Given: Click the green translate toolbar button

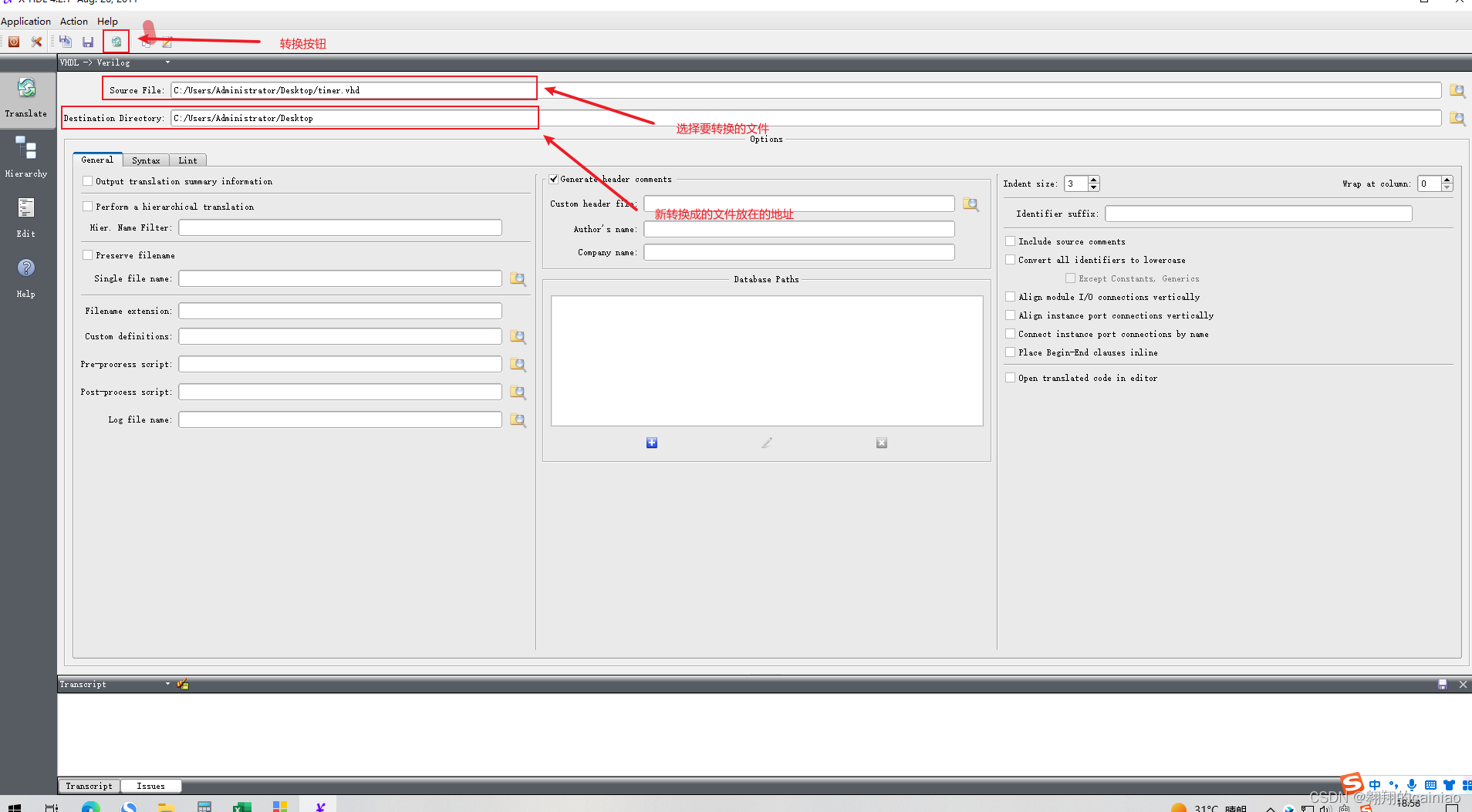Looking at the screenshot, I should coord(116,42).
